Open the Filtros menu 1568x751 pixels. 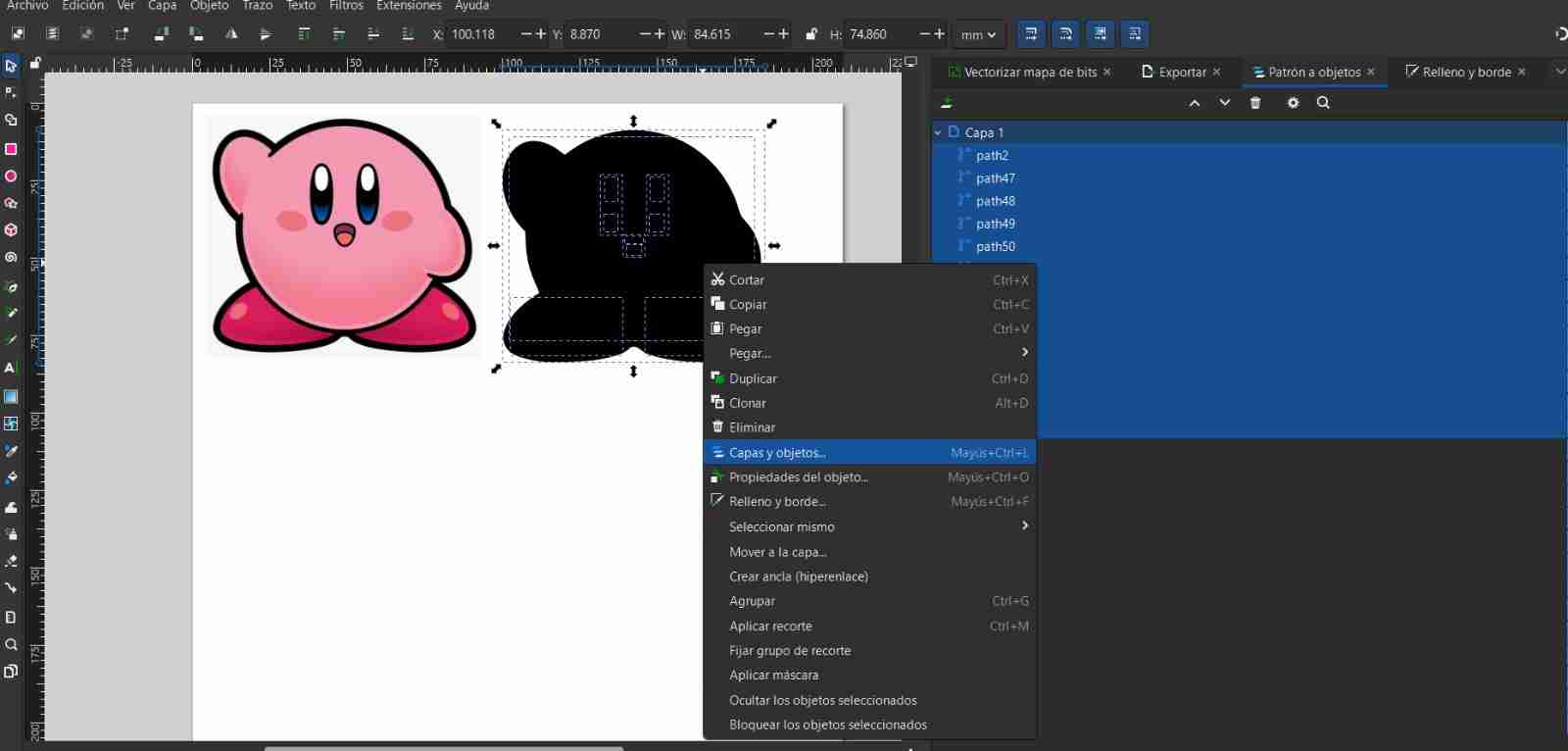(346, 6)
